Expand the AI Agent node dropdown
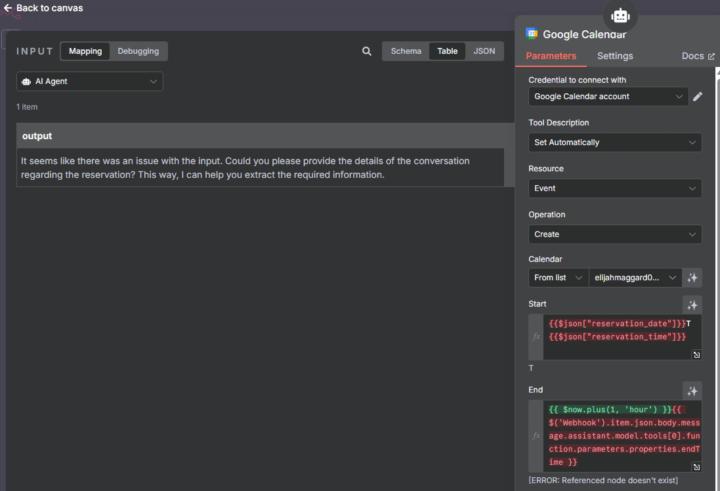 [90, 82]
